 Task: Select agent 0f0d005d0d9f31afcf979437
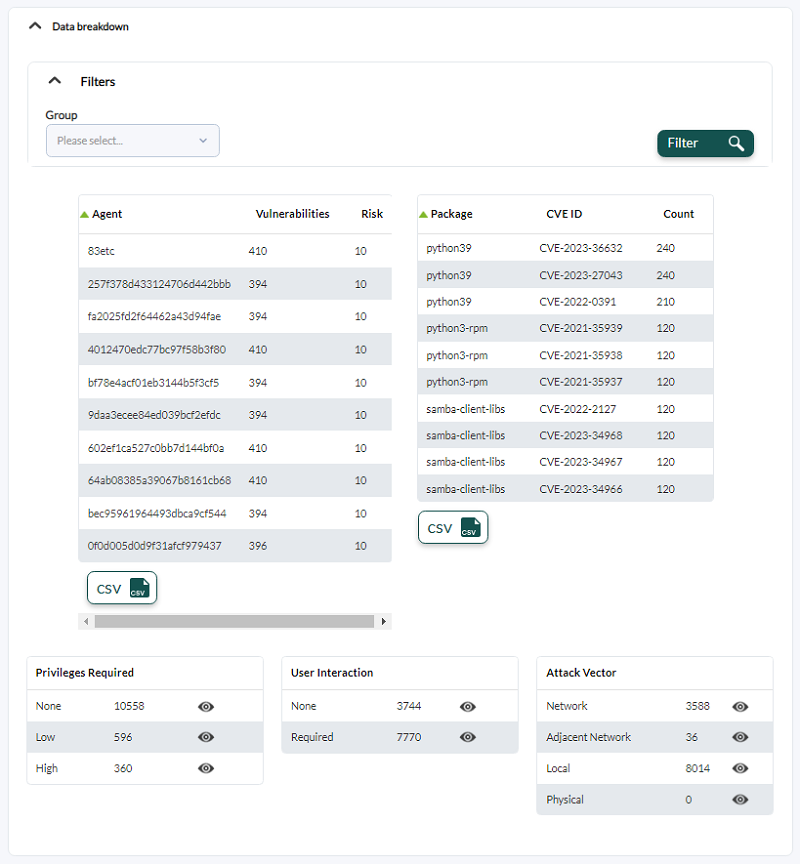point(235,546)
